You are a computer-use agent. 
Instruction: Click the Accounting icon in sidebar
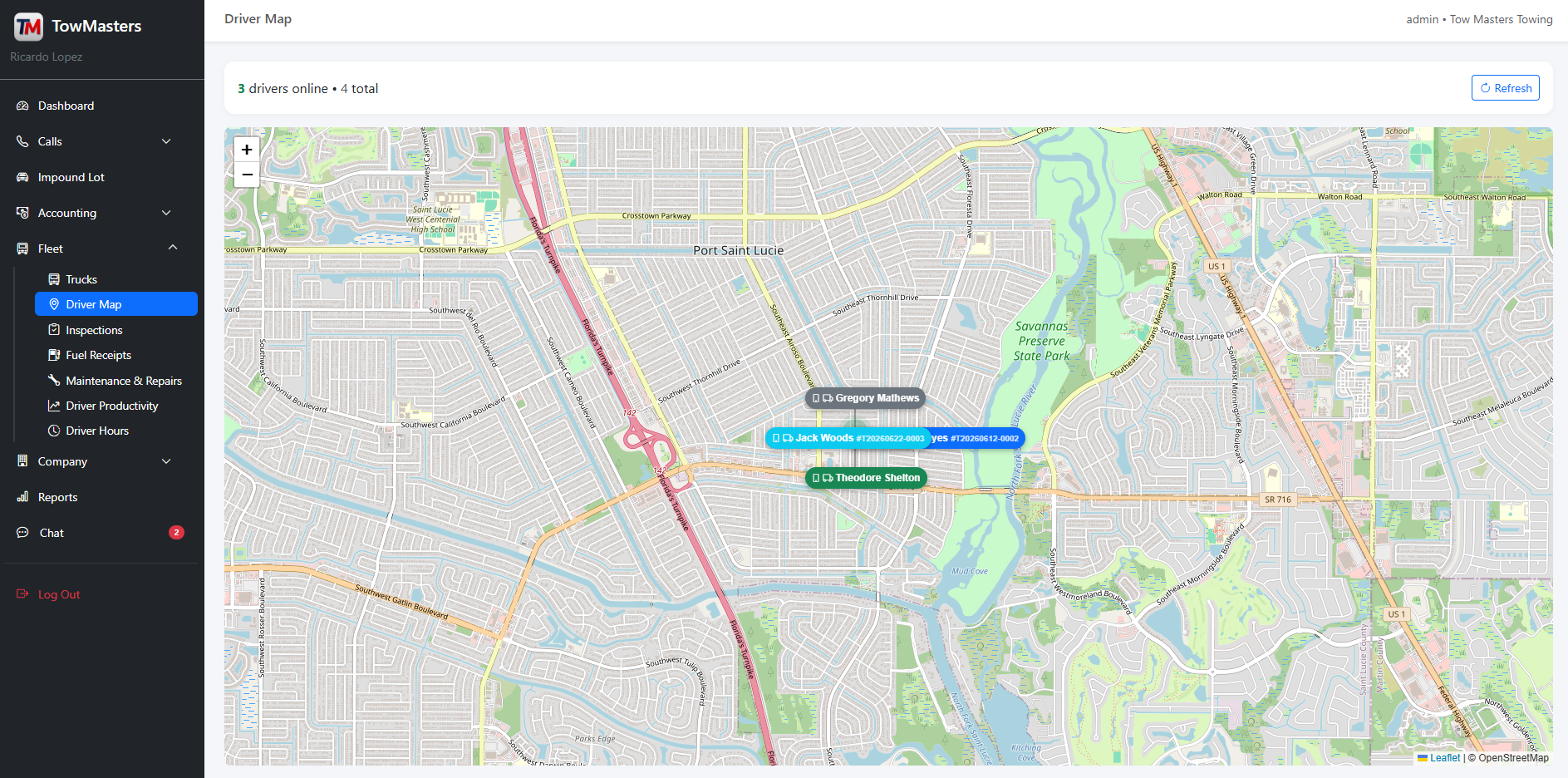click(22, 213)
